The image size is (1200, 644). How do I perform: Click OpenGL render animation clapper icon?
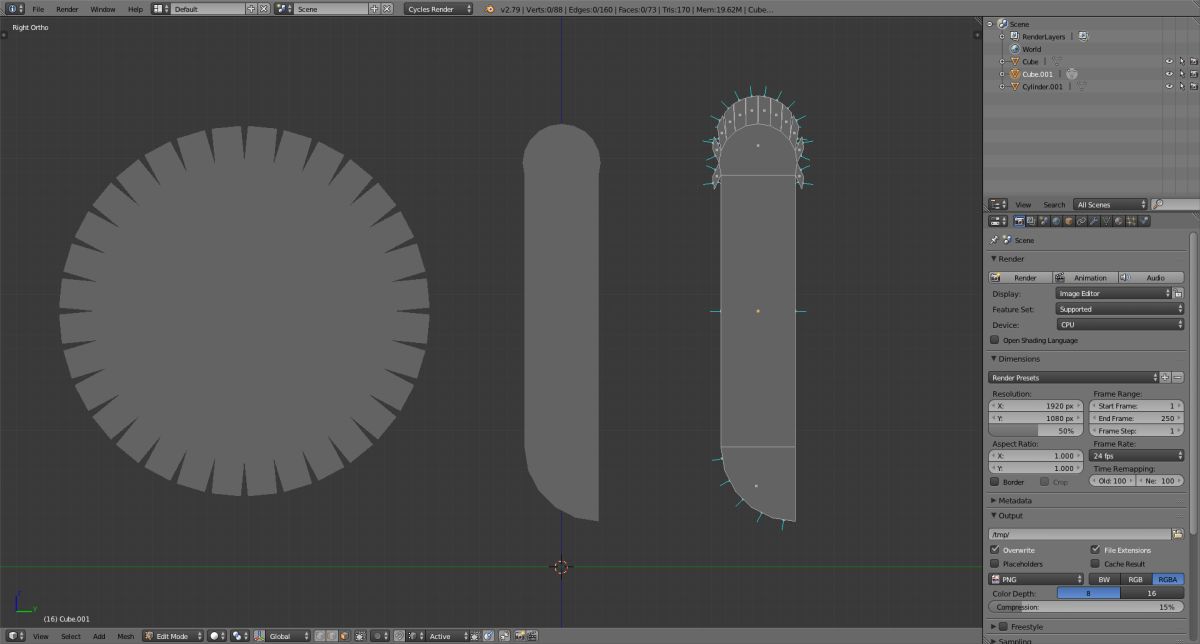click(x=532, y=636)
